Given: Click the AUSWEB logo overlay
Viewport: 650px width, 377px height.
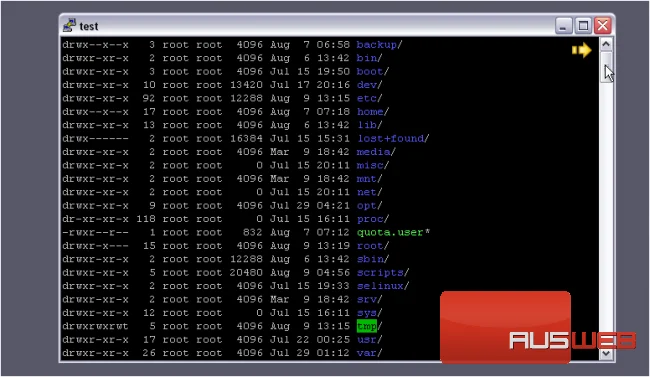Looking at the screenshot, I should (x=539, y=328).
